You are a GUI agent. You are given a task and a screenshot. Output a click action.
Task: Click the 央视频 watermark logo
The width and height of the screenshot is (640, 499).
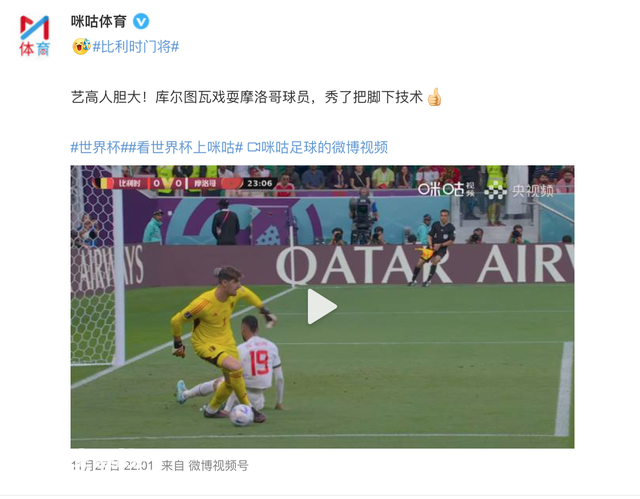tap(519, 190)
